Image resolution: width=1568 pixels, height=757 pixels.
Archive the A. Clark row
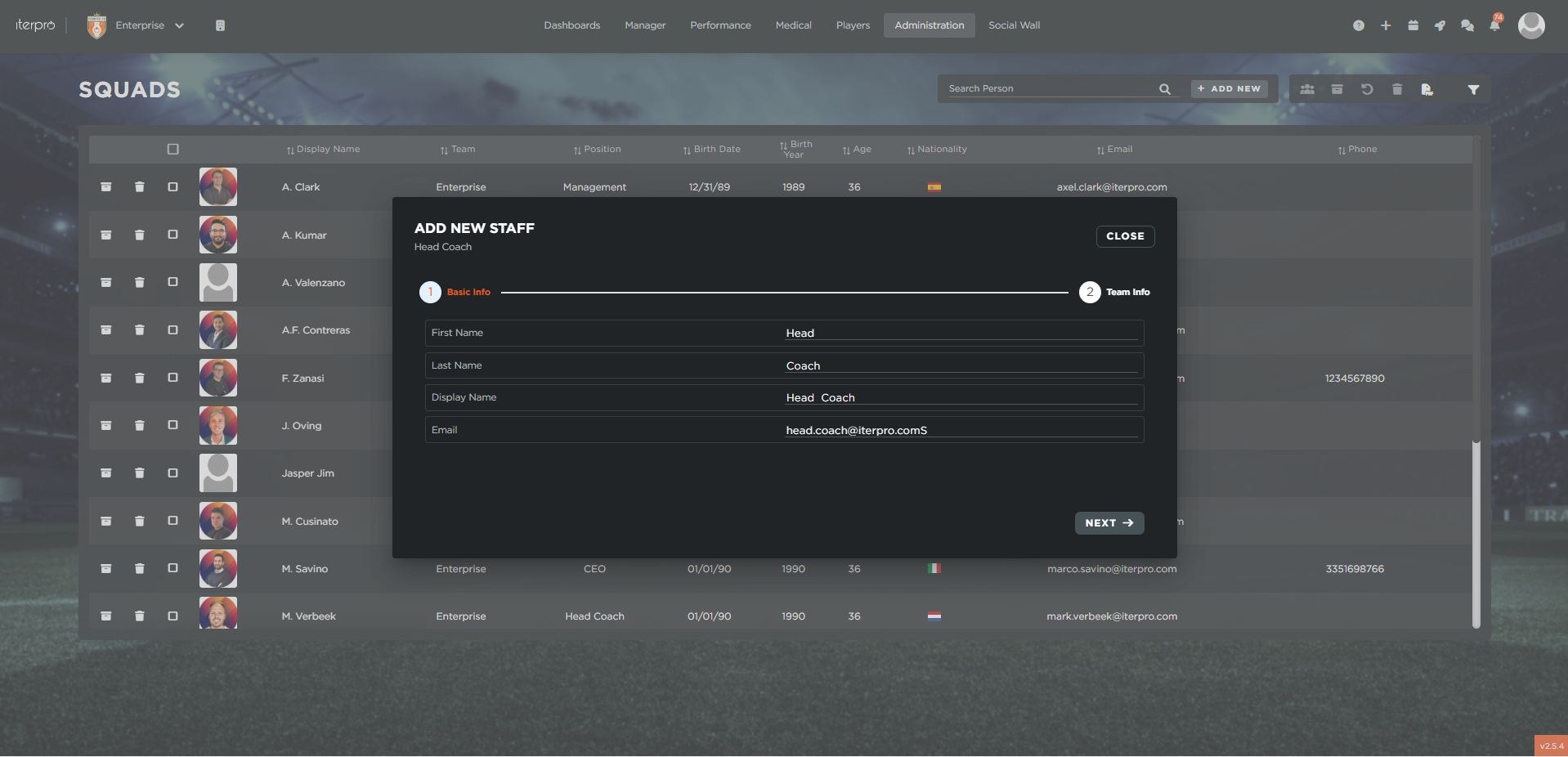106,187
